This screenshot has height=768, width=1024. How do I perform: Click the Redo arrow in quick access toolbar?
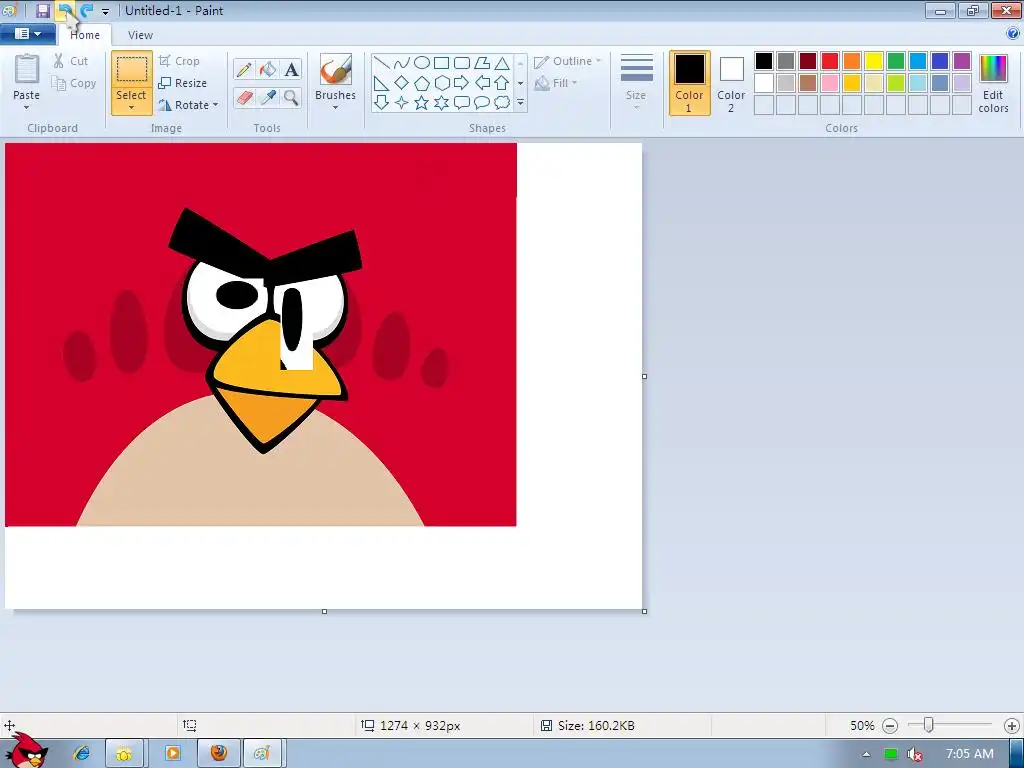click(86, 10)
